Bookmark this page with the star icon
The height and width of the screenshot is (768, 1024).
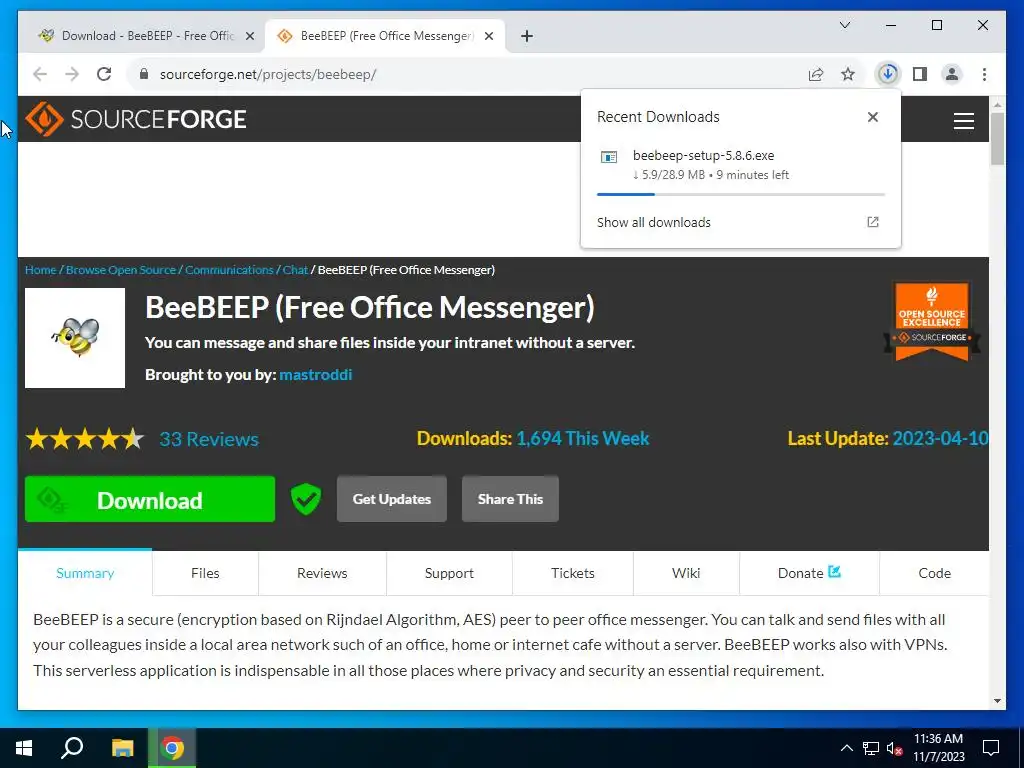coord(848,74)
